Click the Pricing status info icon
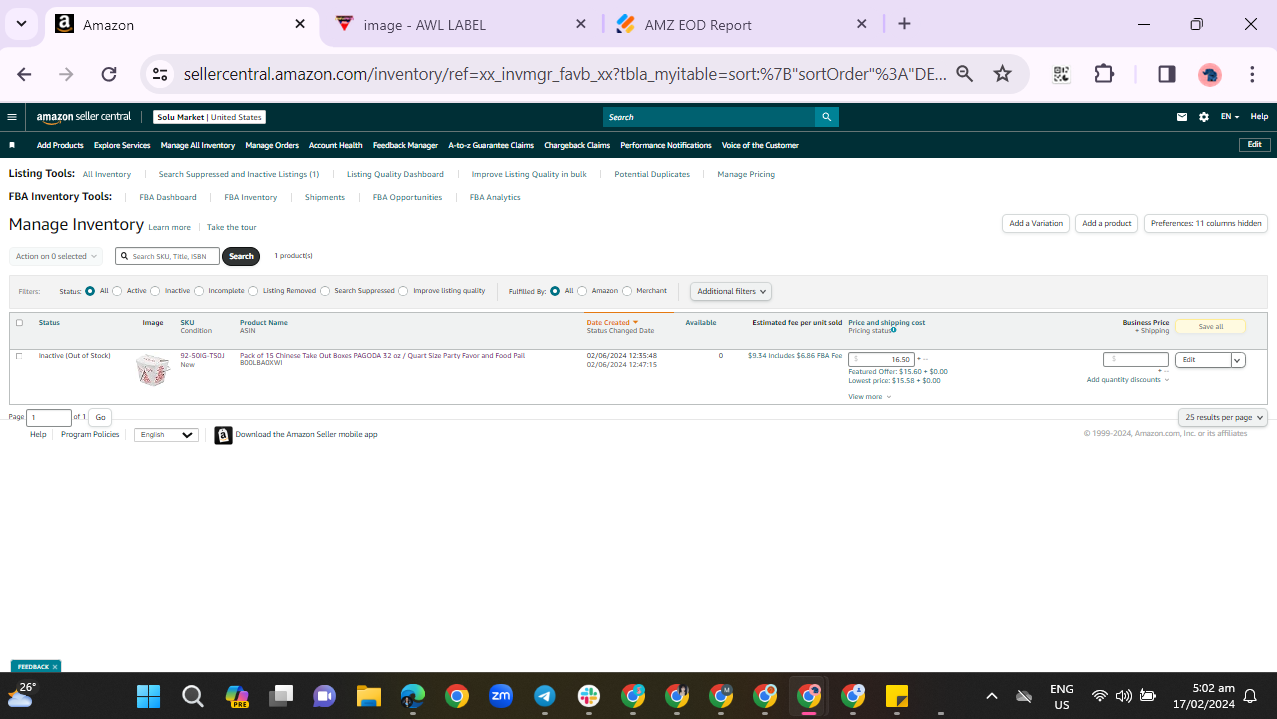 tap(894, 330)
